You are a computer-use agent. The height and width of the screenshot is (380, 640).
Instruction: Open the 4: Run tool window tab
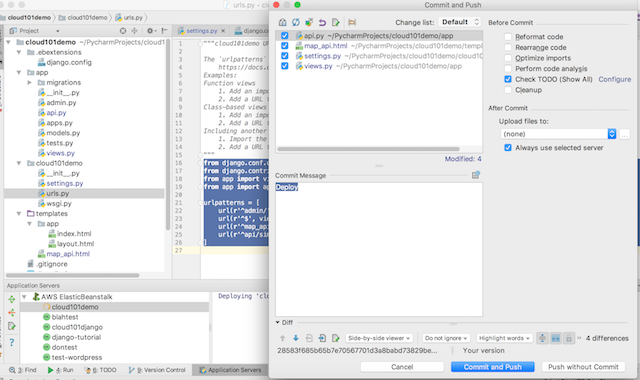(x=60, y=370)
